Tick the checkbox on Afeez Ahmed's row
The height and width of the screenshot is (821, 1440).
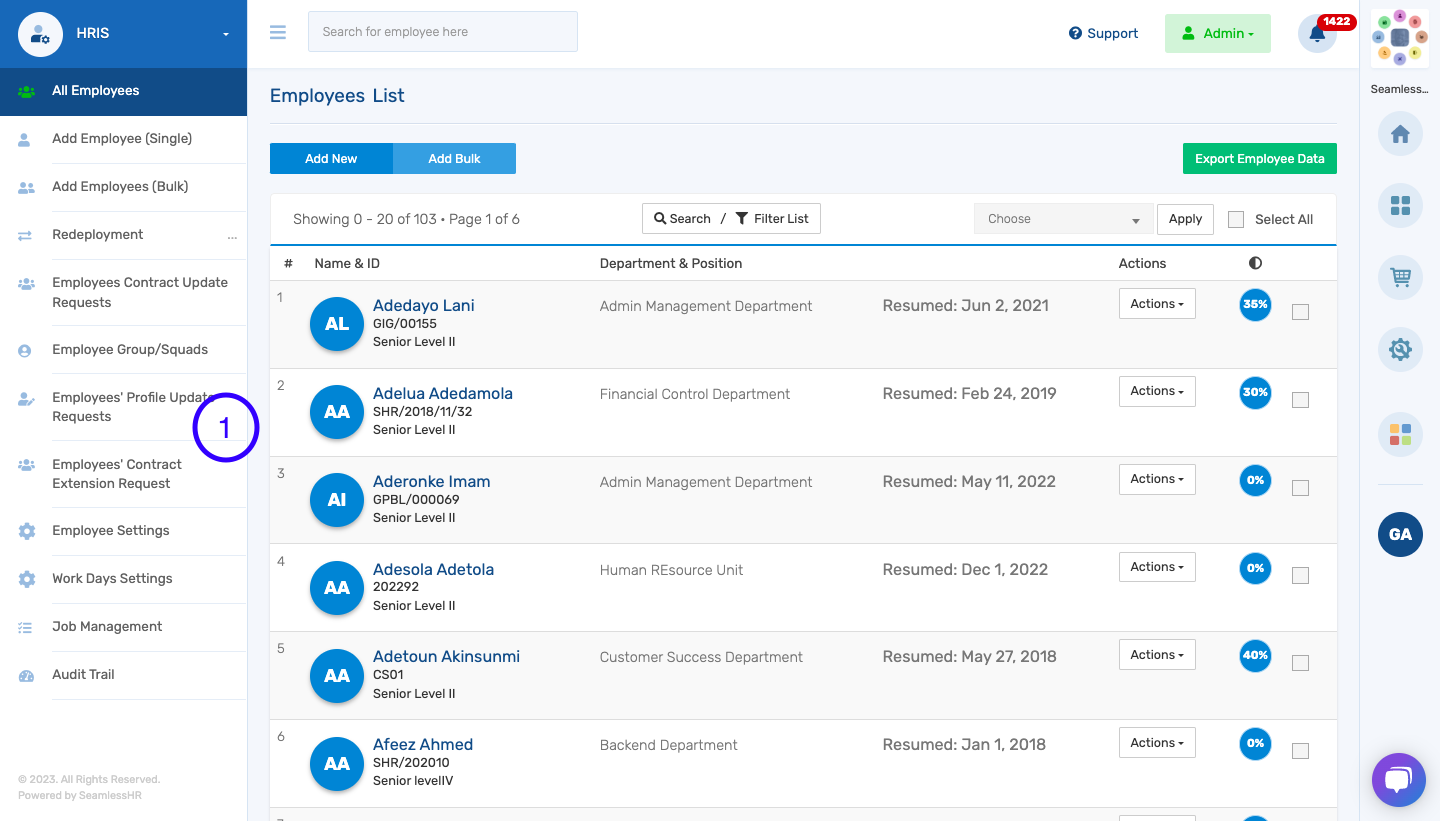click(x=1300, y=749)
